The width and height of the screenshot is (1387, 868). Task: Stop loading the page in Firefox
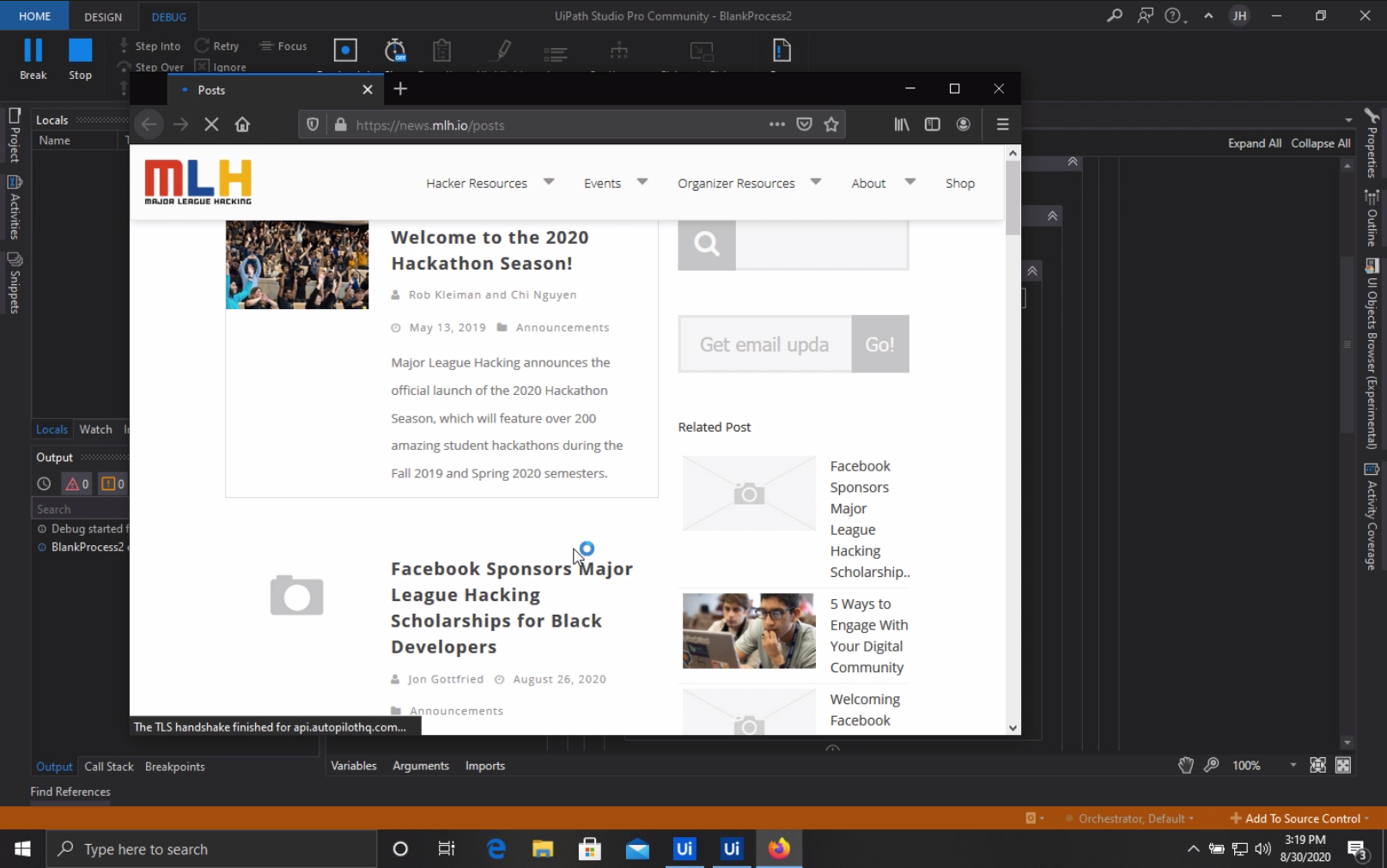(x=211, y=124)
